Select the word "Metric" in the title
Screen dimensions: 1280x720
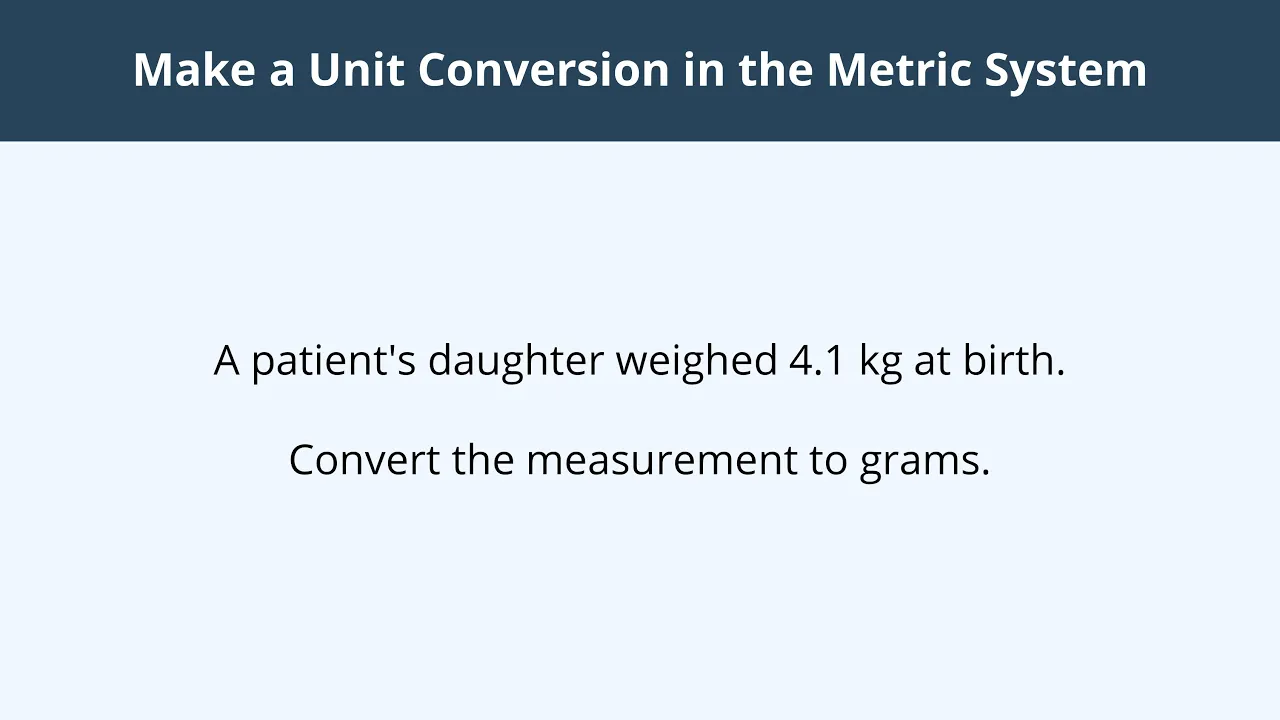tap(898, 70)
